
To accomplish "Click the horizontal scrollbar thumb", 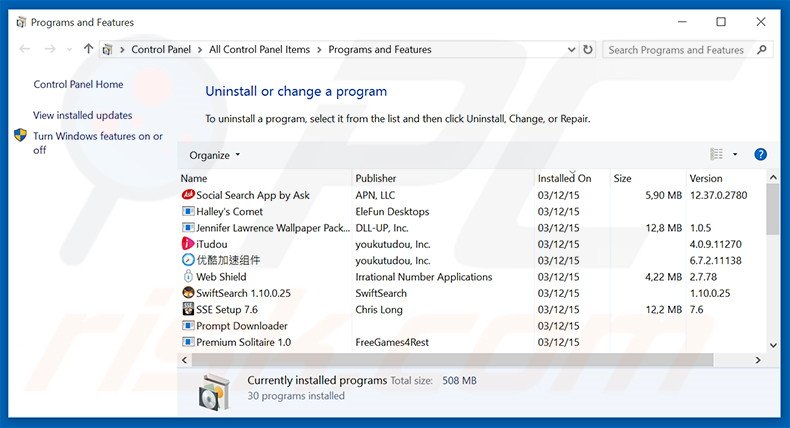I will coord(452,360).
